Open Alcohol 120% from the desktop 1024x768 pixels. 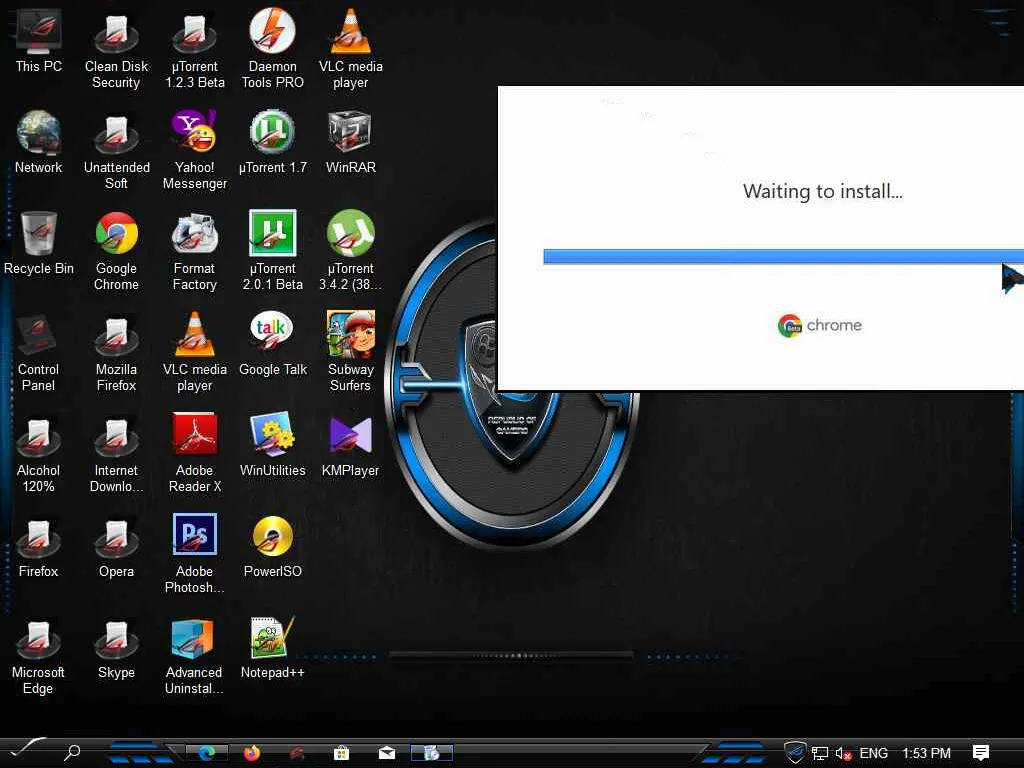point(39,454)
